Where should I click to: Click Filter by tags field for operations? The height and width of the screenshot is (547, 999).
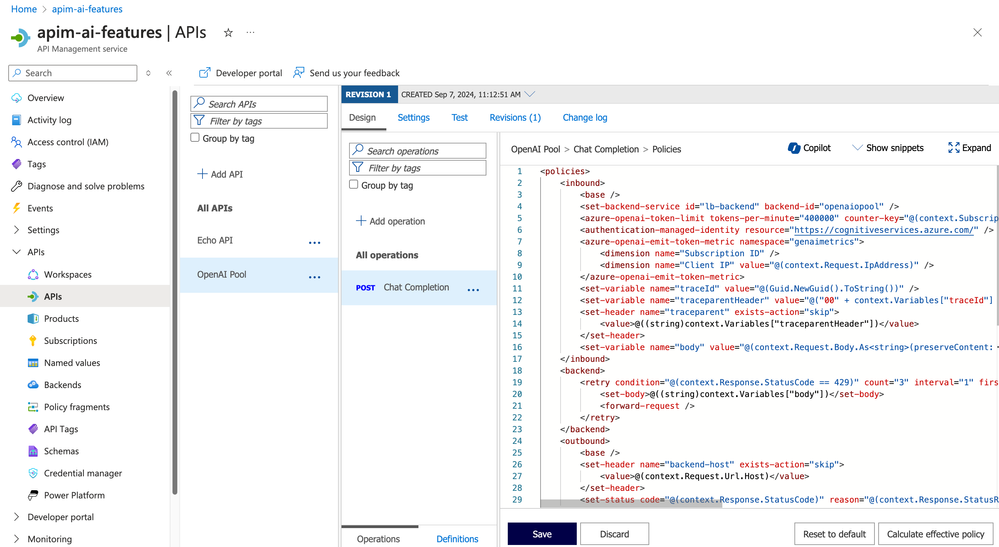418,168
